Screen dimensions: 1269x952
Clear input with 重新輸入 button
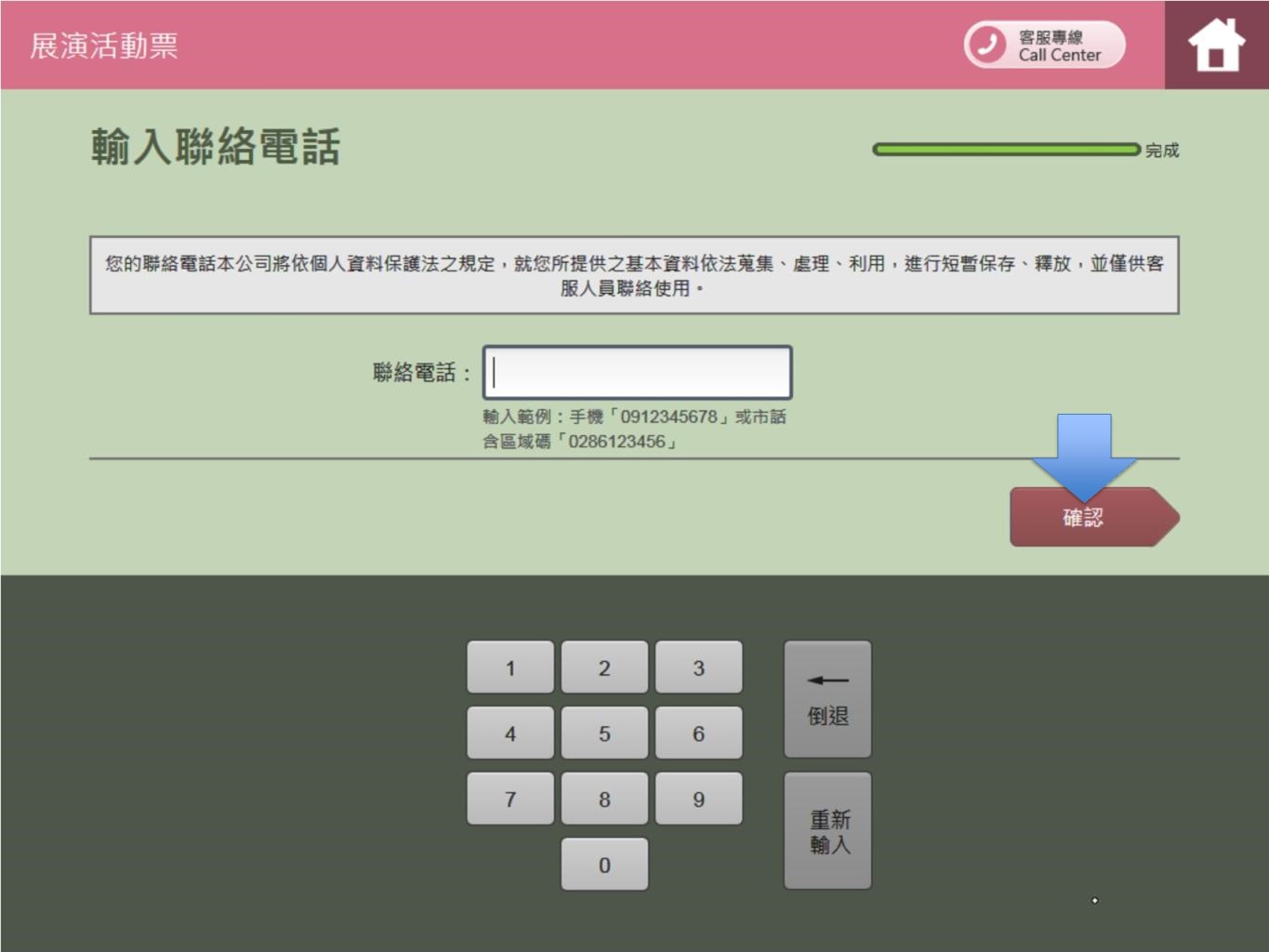coord(827,831)
